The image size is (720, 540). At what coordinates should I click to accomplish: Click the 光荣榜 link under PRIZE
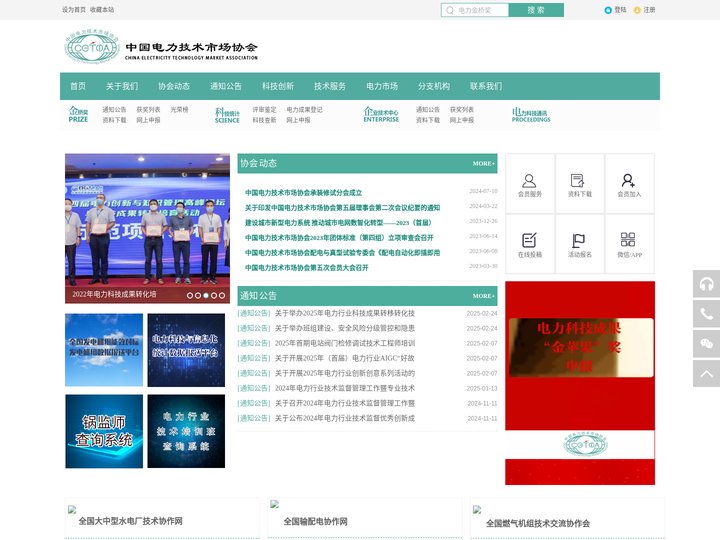pyautogui.click(x=179, y=110)
